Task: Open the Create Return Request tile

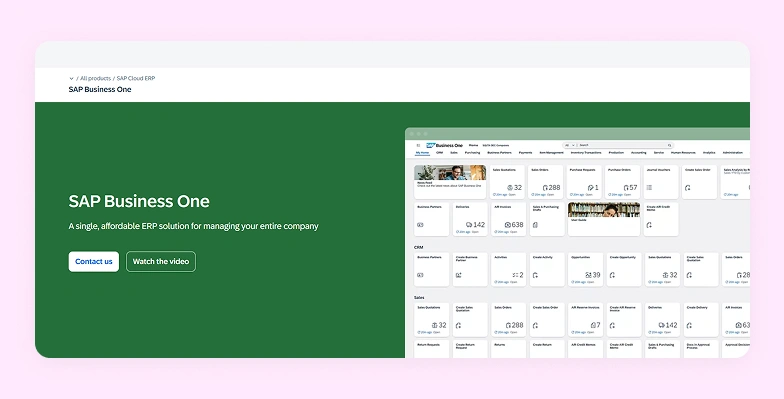Action: click(x=470, y=349)
